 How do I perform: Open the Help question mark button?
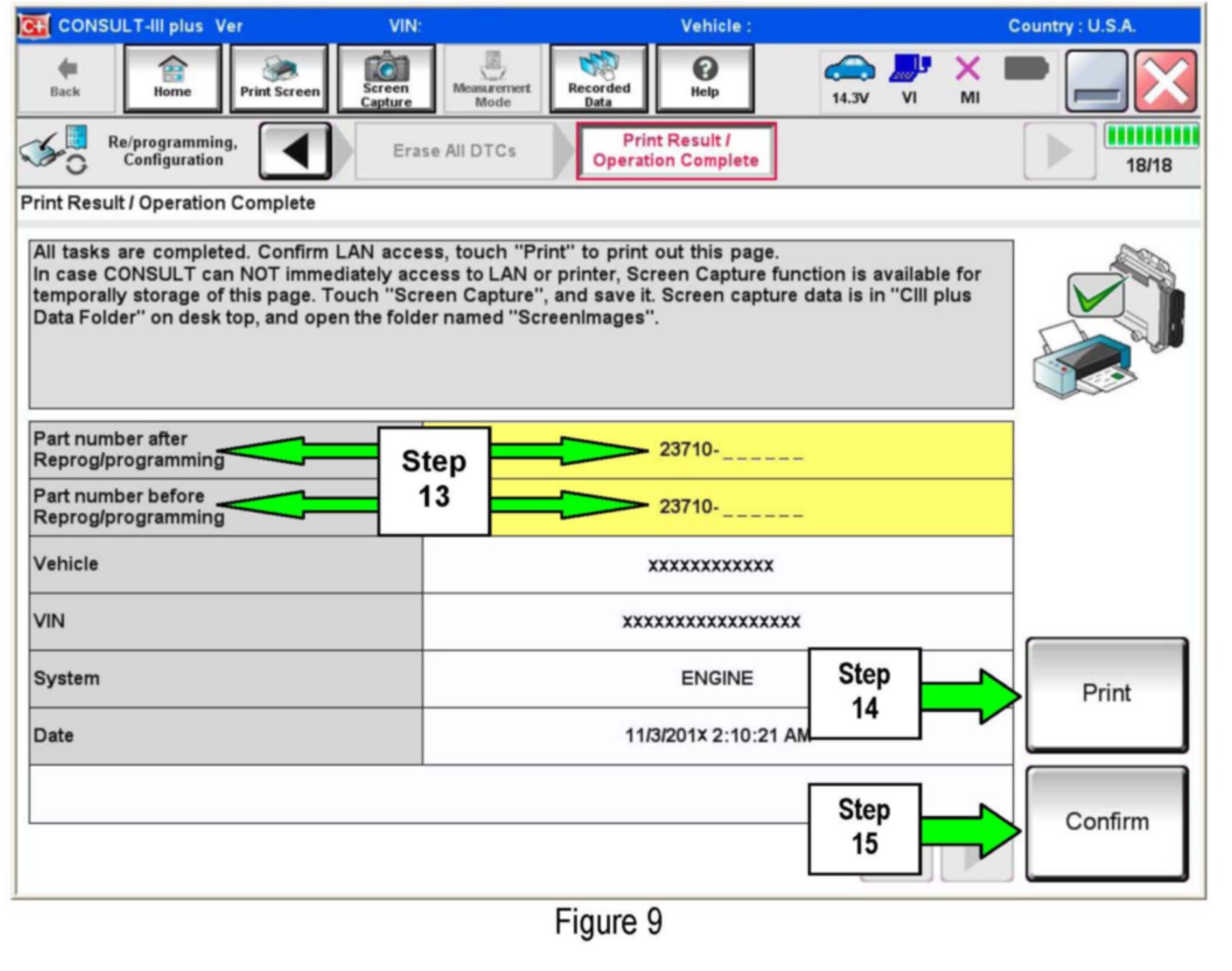click(x=705, y=78)
